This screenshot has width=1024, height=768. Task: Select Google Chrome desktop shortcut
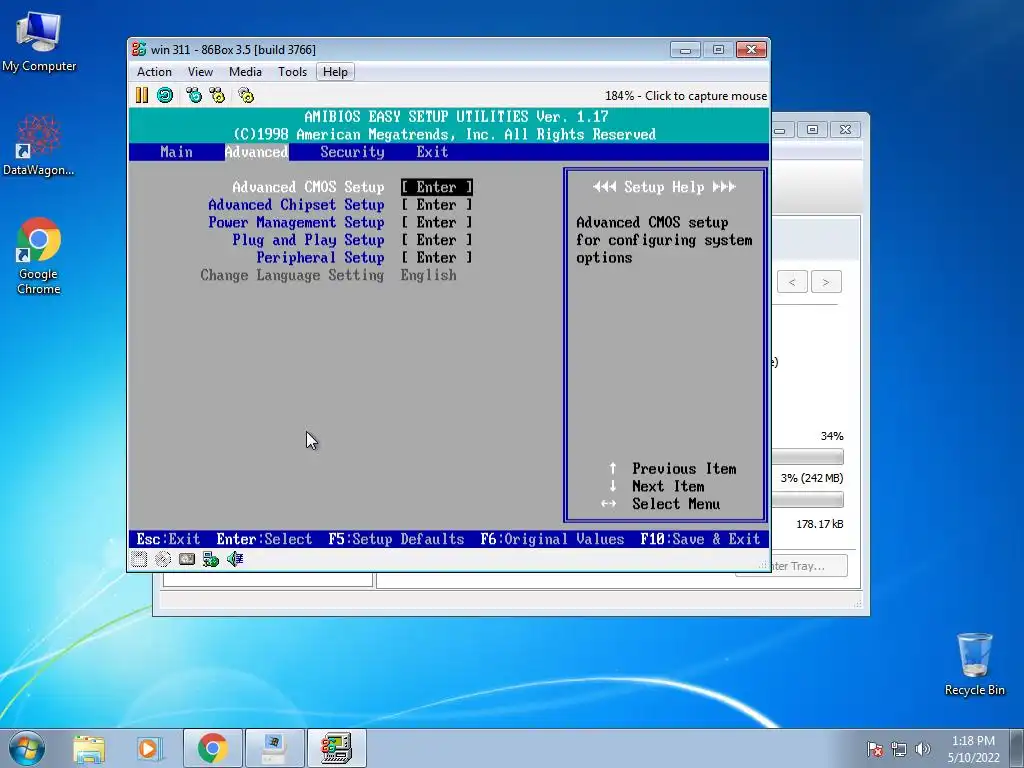[39, 256]
